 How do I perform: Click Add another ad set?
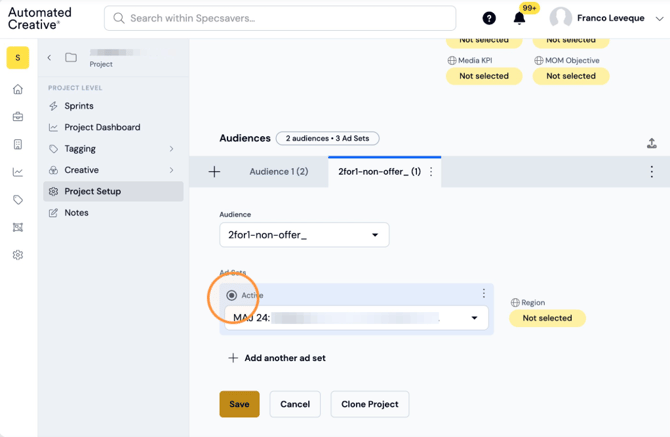(277, 358)
